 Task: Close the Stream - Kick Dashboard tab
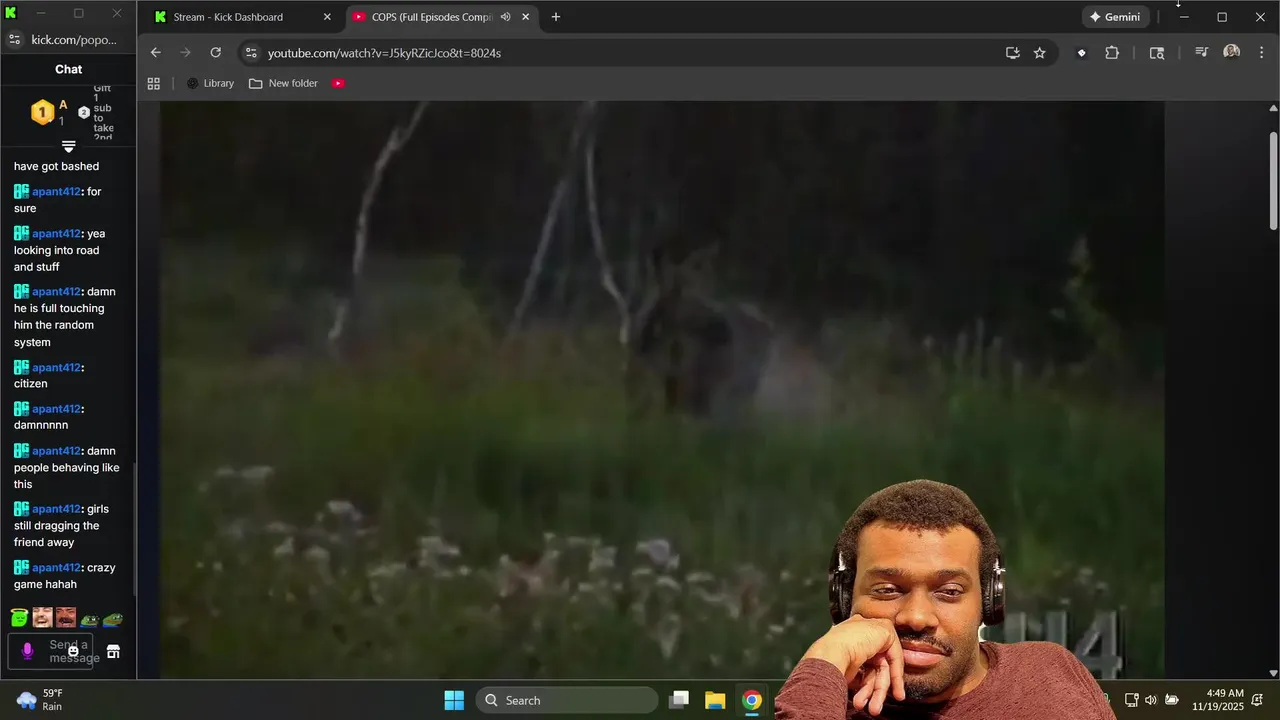326,17
